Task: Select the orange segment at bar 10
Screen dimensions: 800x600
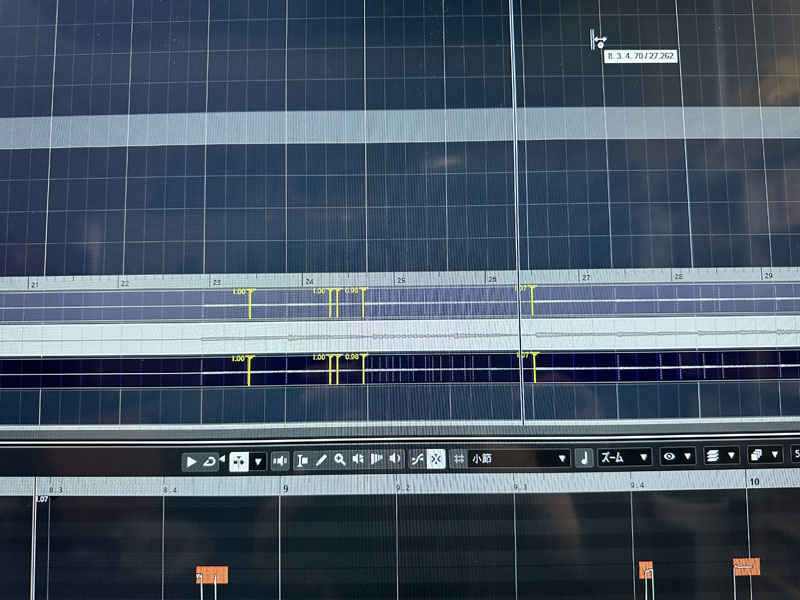Action: 746,567
